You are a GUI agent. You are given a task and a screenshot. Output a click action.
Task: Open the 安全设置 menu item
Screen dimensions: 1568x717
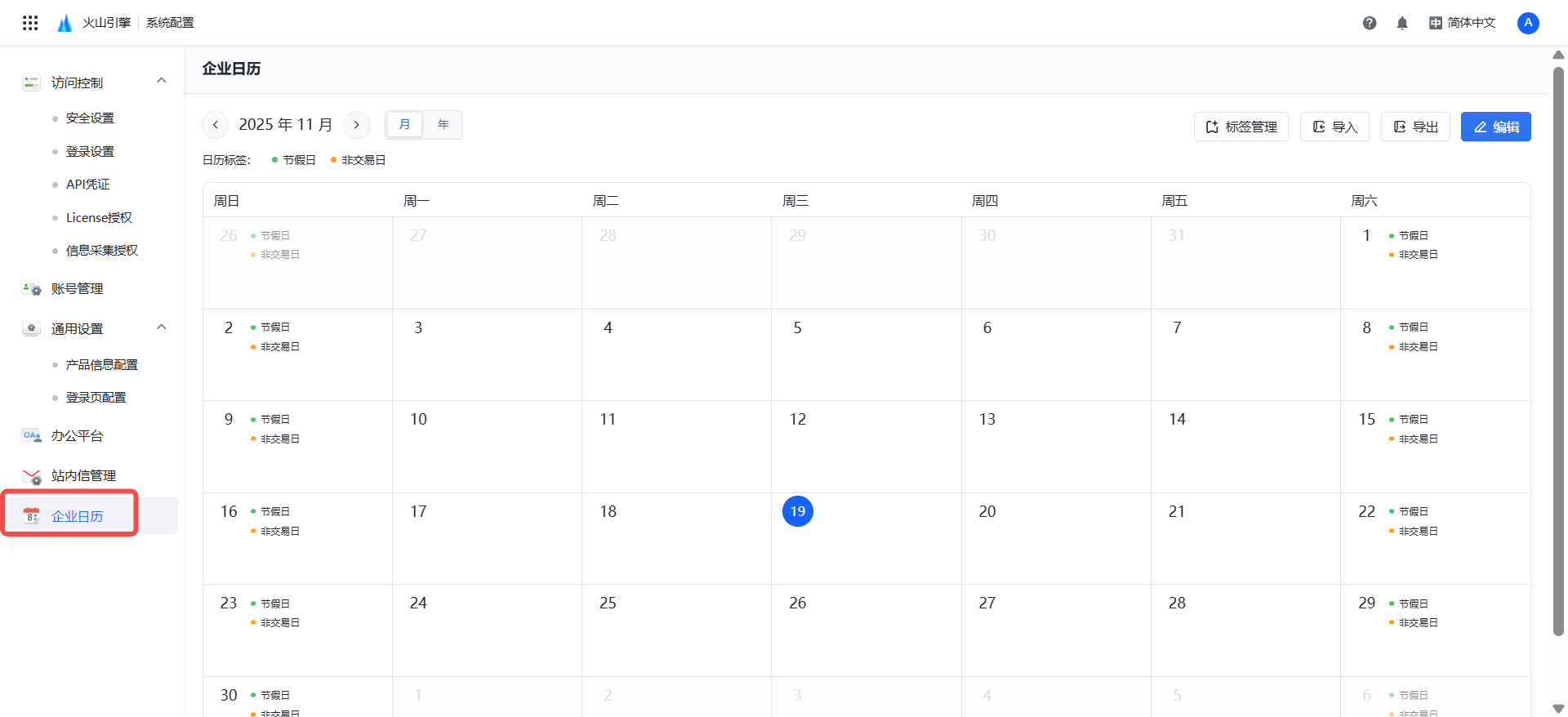pyautogui.click(x=90, y=118)
